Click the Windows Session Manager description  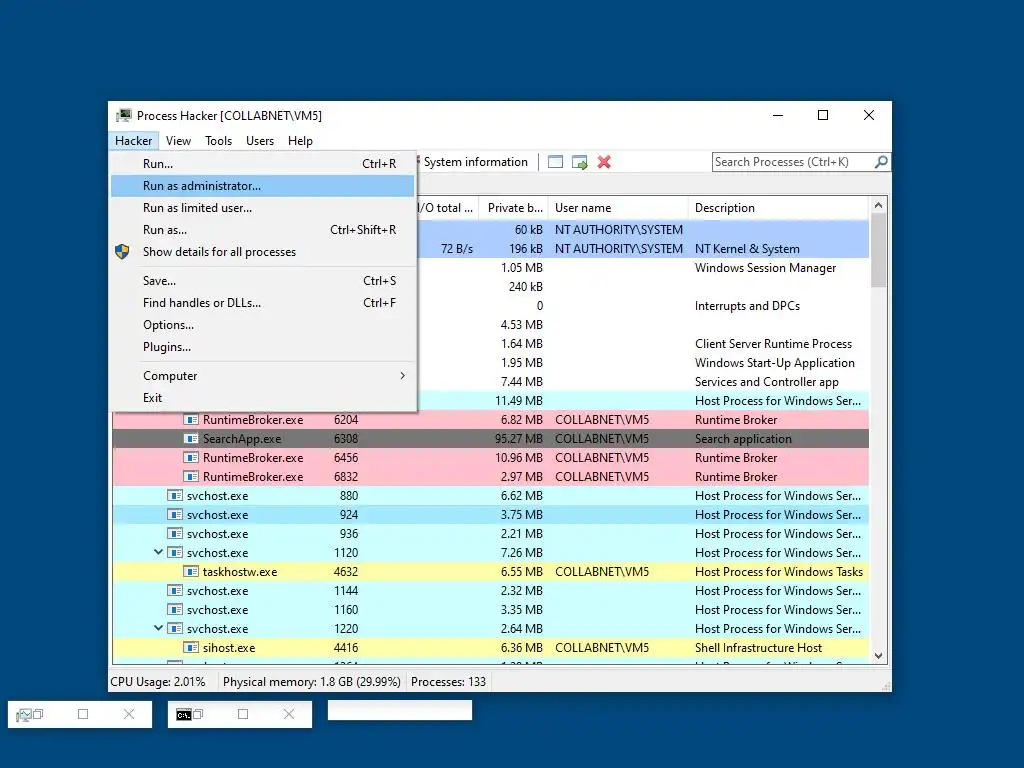point(765,268)
